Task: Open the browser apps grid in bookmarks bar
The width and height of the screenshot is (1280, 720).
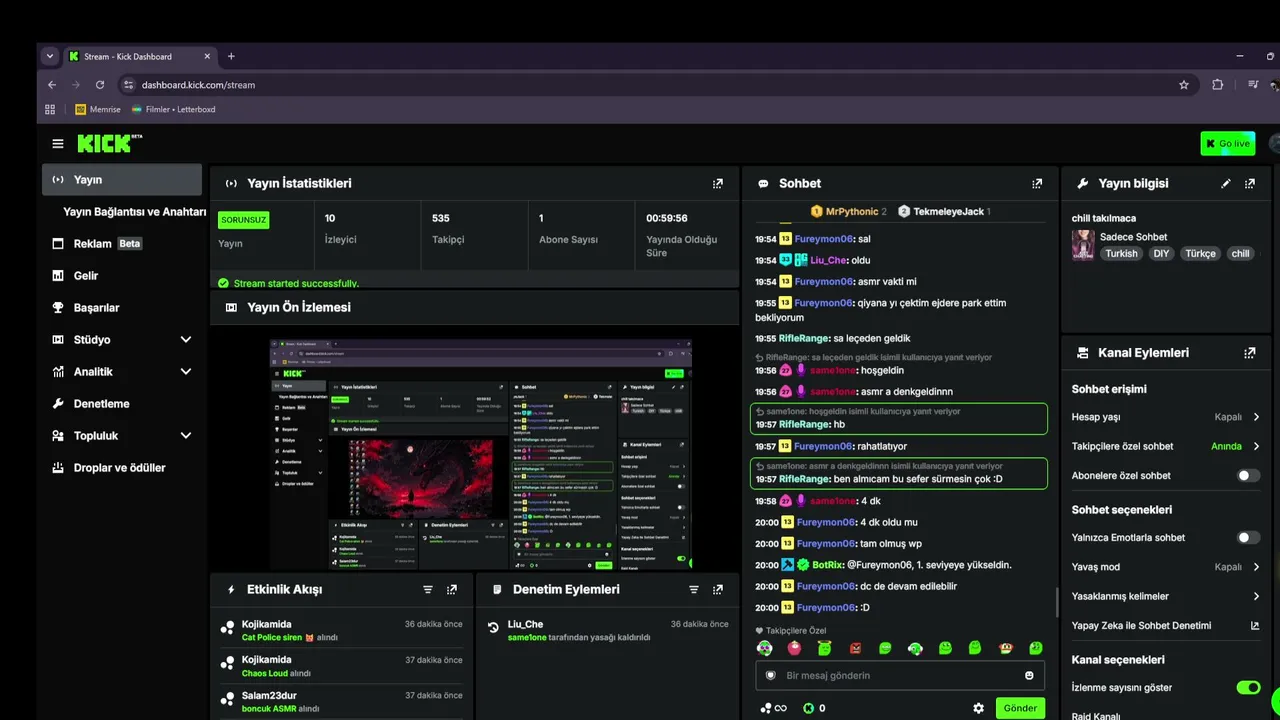Action: pyautogui.click(x=50, y=109)
